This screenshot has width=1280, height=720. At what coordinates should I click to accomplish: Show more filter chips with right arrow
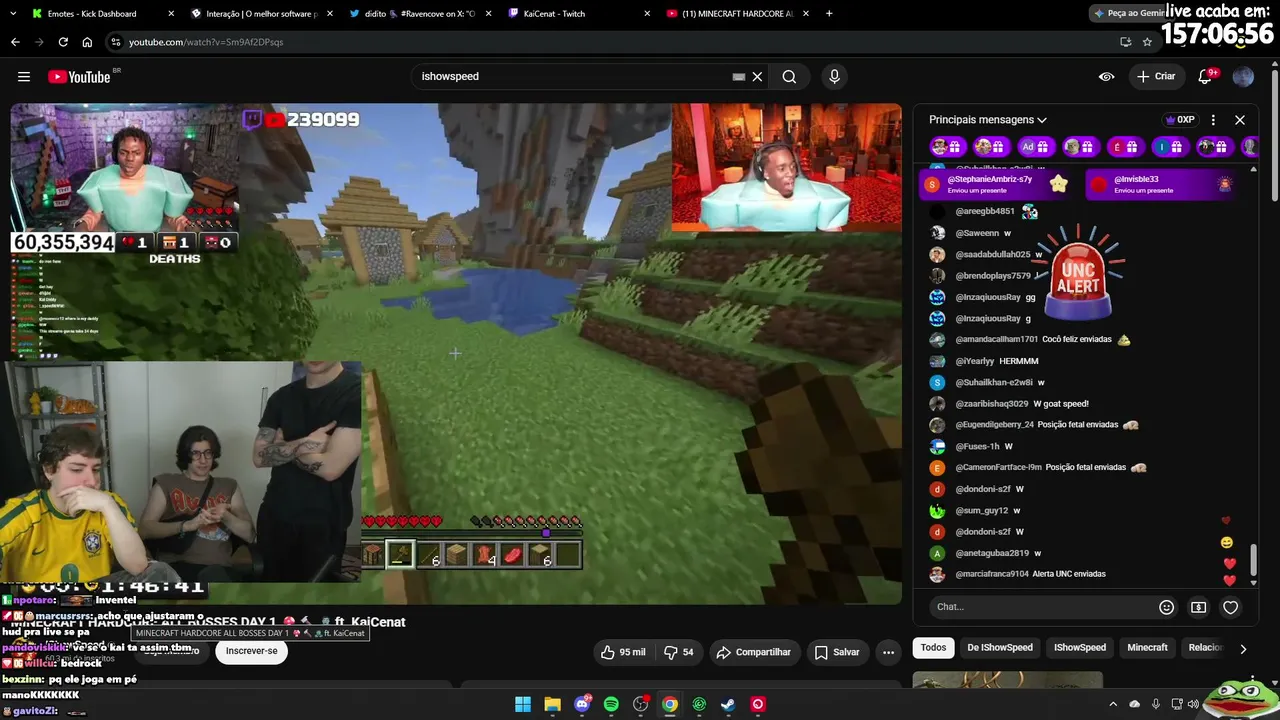(1243, 649)
